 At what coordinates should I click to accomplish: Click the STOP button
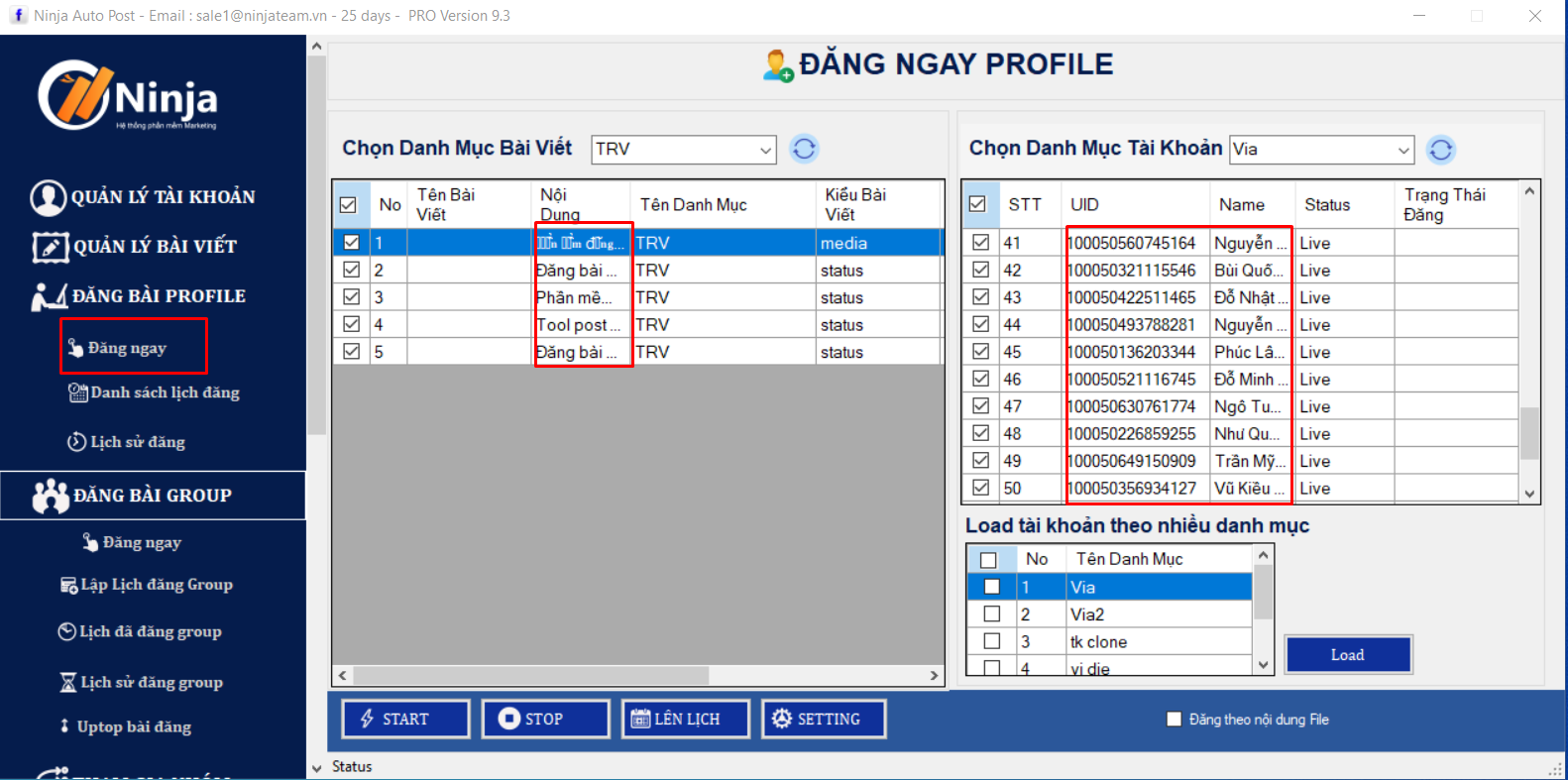pyautogui.click(x=545, y=719)
